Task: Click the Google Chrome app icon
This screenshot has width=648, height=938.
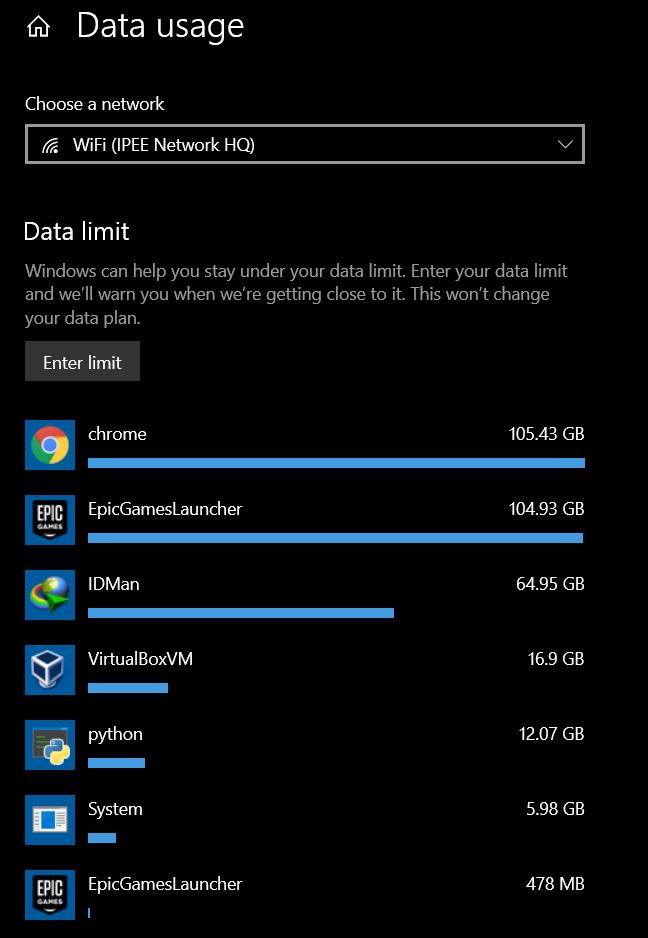Action: 50,444
